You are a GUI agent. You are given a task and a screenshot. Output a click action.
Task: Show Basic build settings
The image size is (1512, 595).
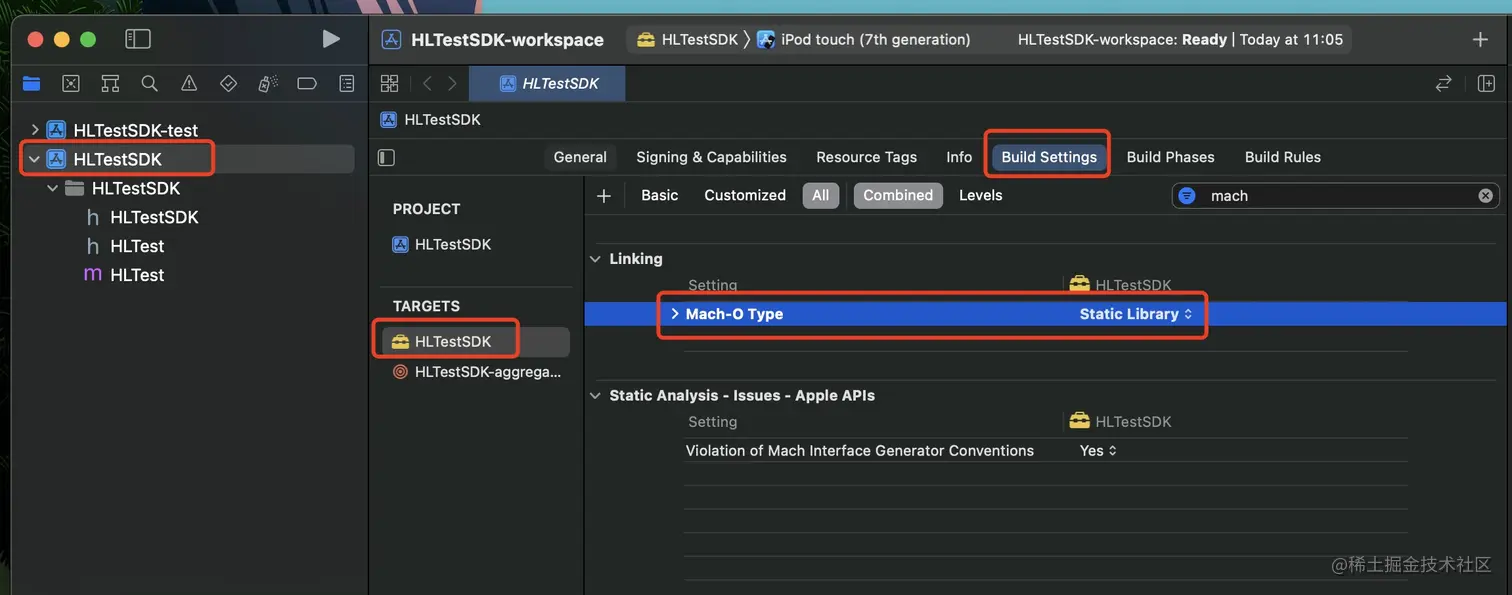point(659,196)
